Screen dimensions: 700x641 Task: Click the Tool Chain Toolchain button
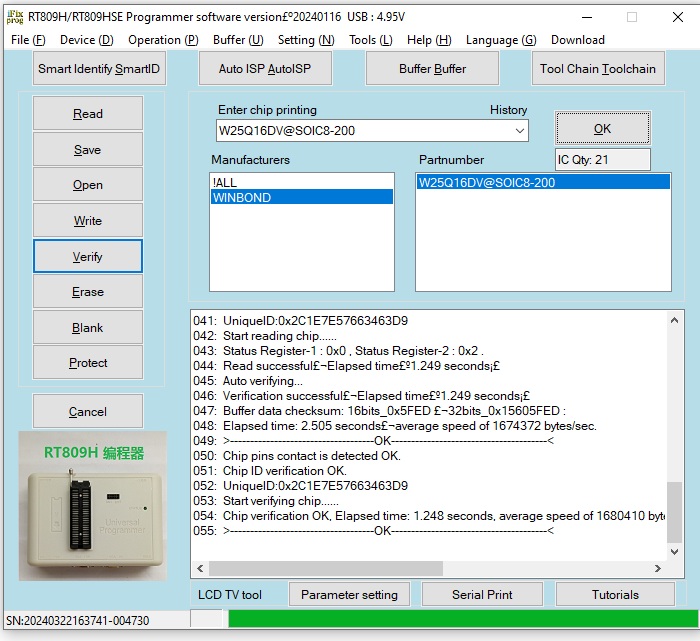[598, 68]
